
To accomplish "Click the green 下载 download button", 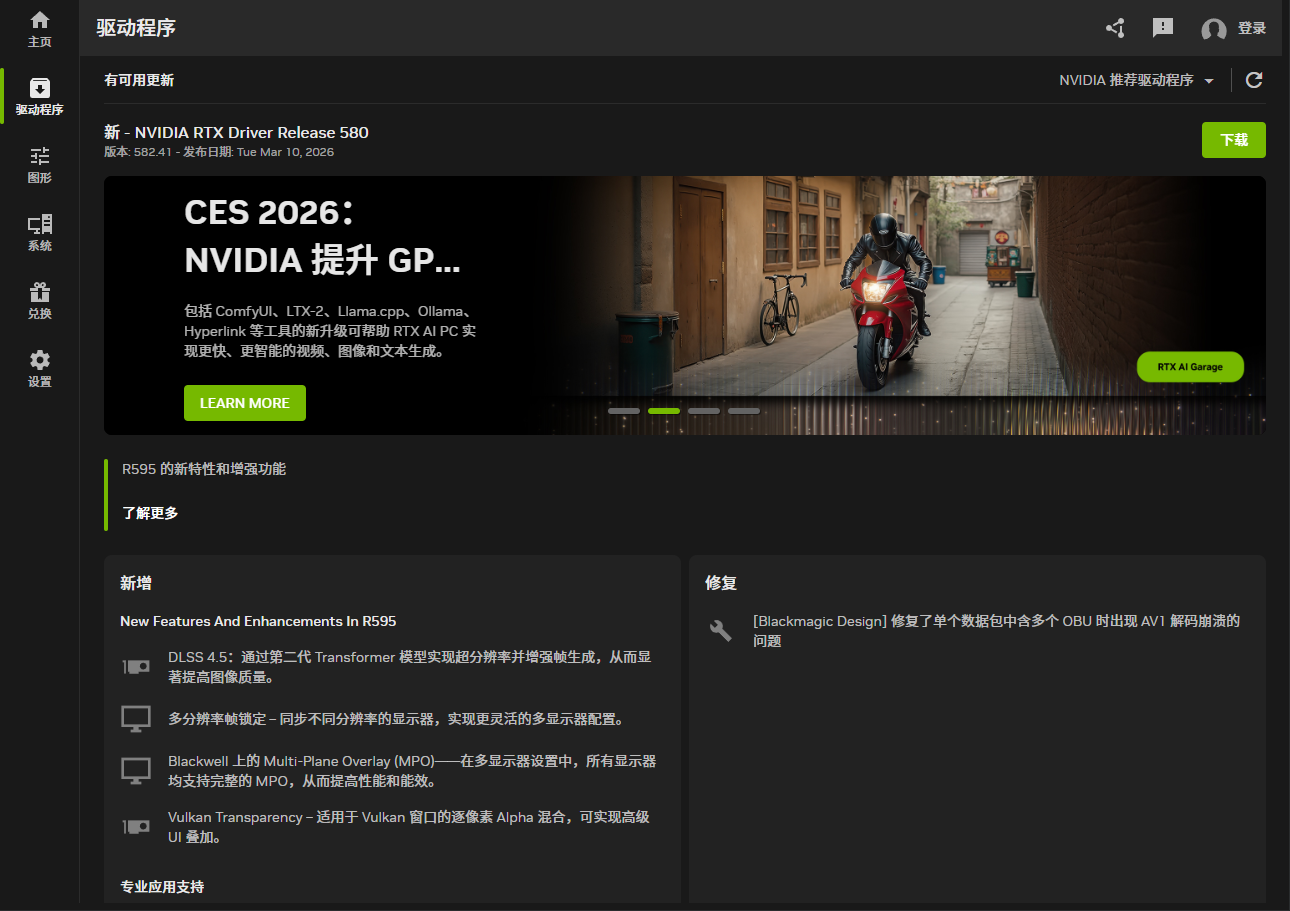I will (1233, 140).
